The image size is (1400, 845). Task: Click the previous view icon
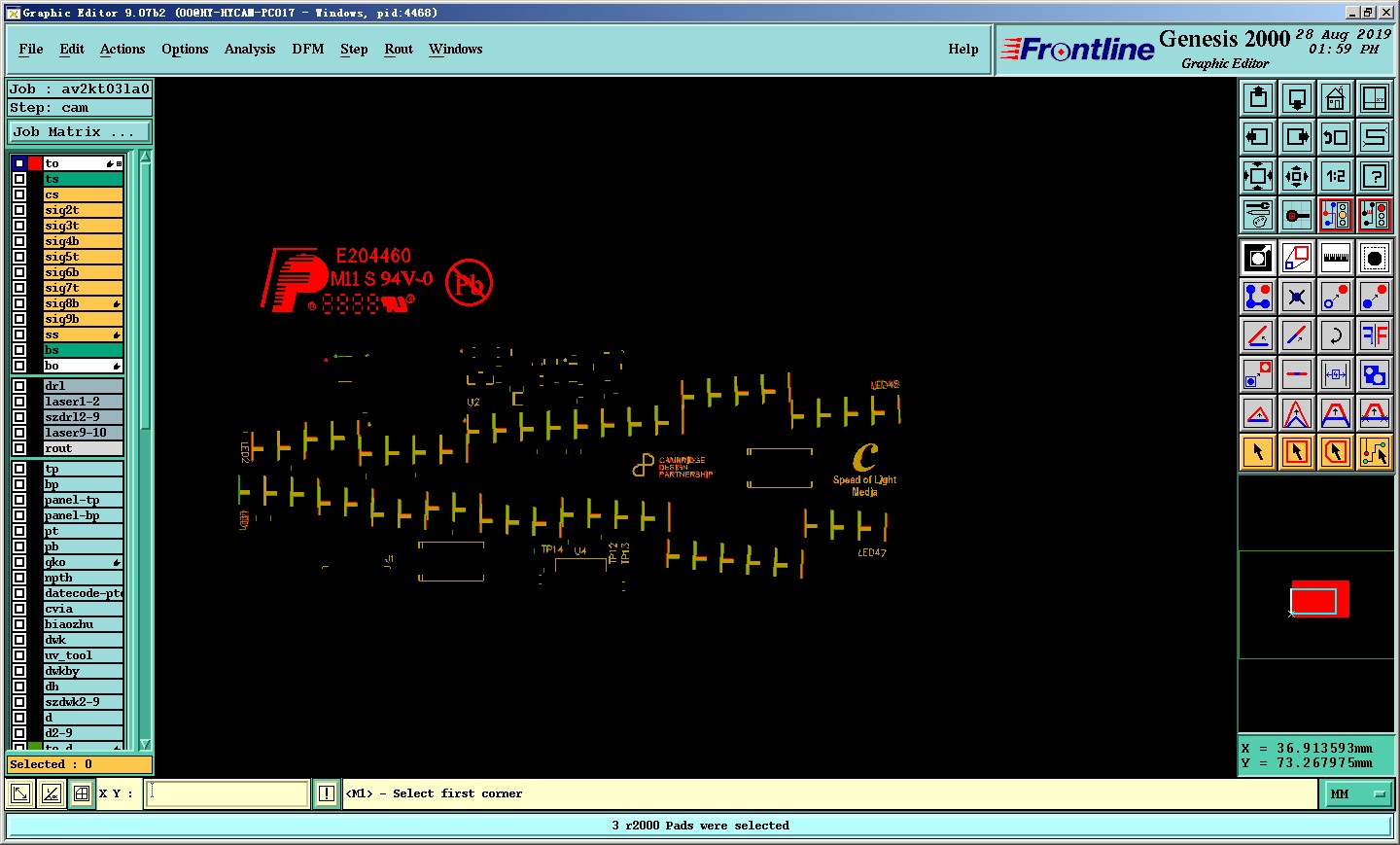click(1336, 137)
